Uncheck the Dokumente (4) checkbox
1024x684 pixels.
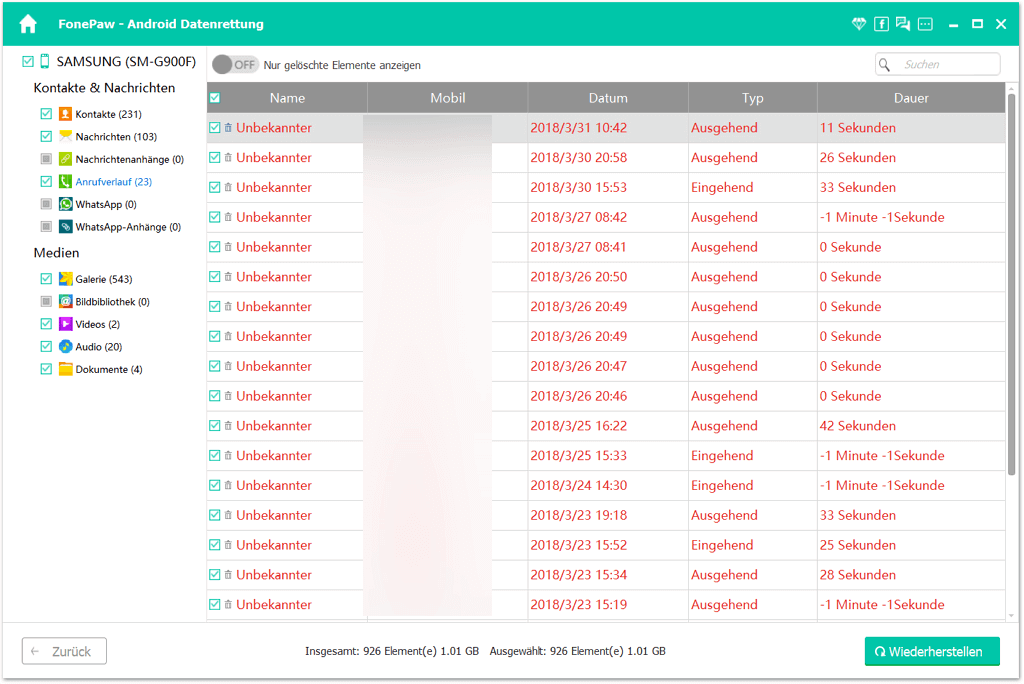point(46,369)
